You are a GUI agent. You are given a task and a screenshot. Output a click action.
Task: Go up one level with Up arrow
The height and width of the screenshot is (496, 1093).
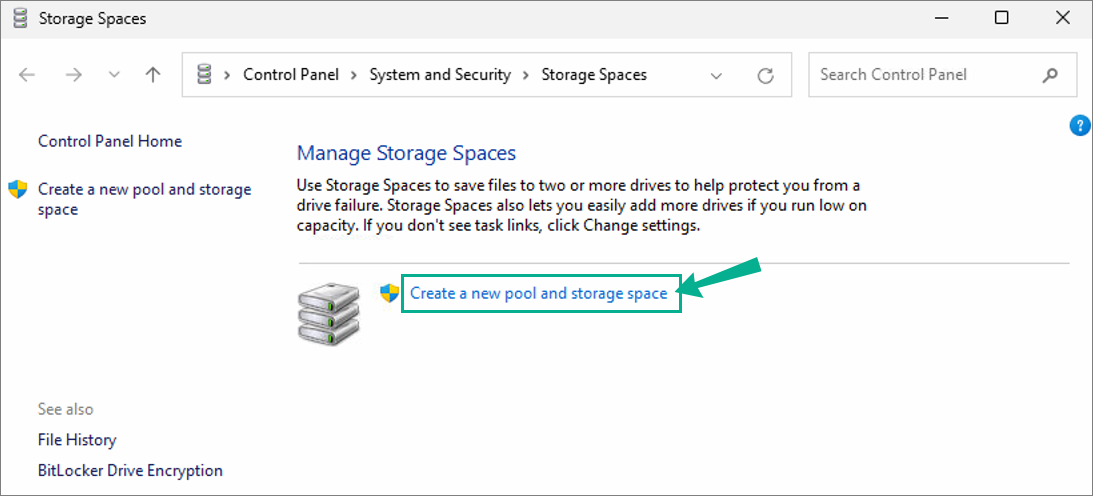pyautogui.click(x=152, y=75)
